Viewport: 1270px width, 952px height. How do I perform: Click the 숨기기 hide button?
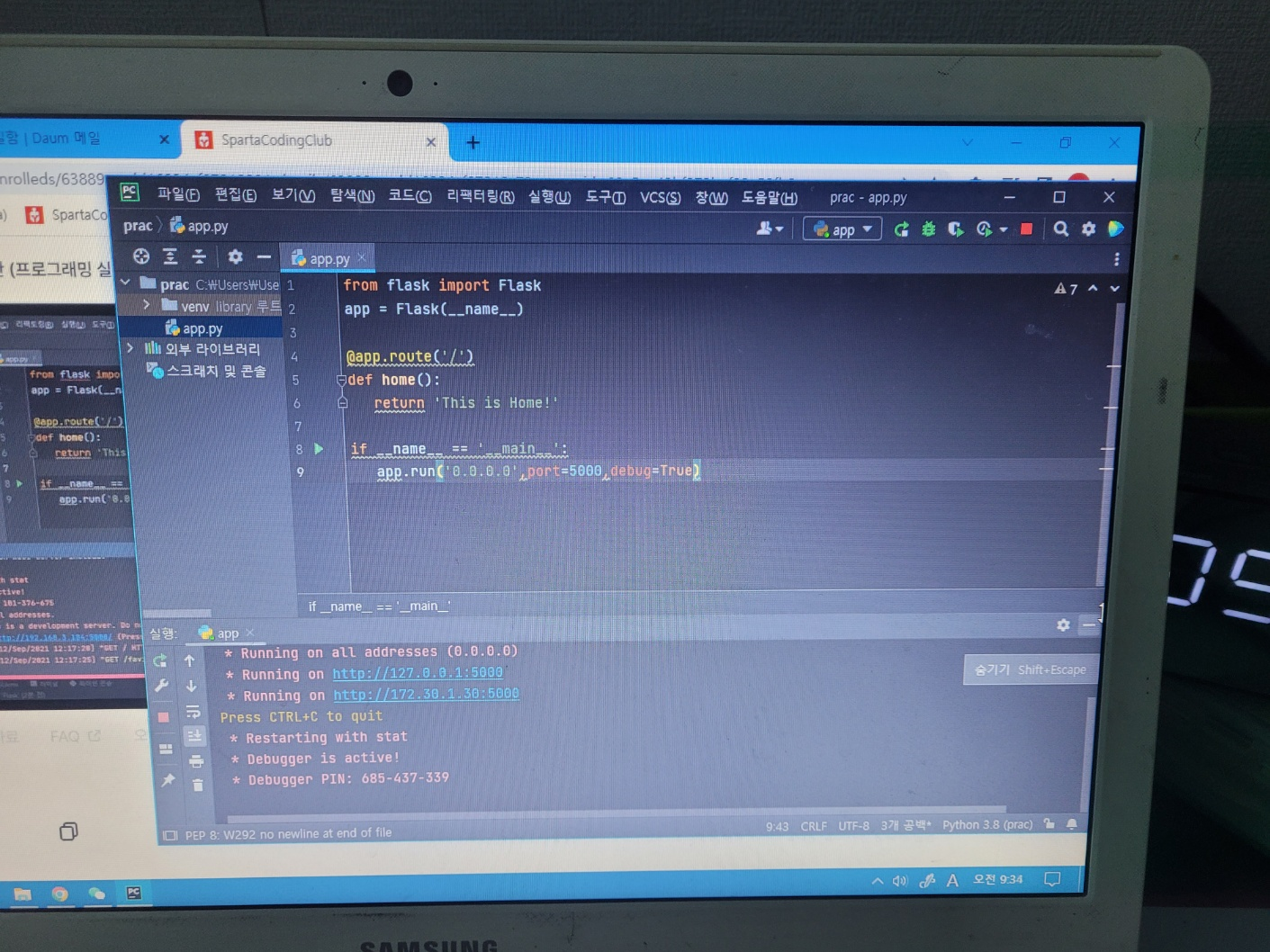[x=1031, y=669]
